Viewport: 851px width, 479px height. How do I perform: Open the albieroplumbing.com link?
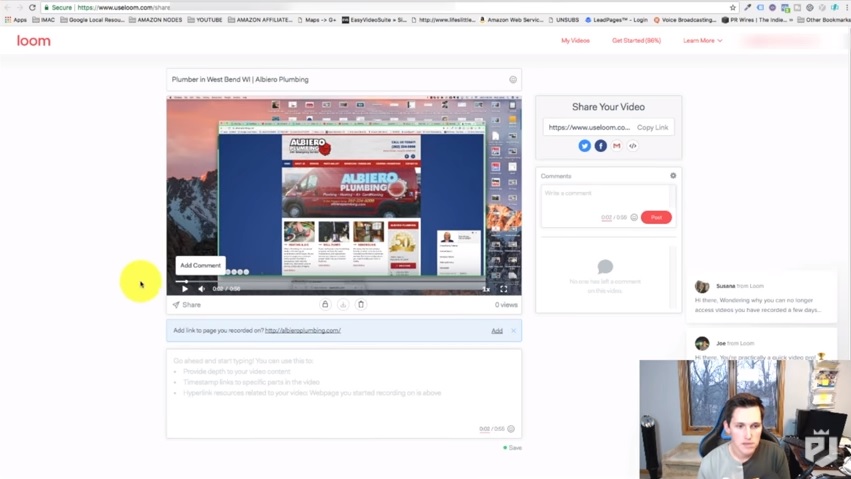[x=303, y=330]
